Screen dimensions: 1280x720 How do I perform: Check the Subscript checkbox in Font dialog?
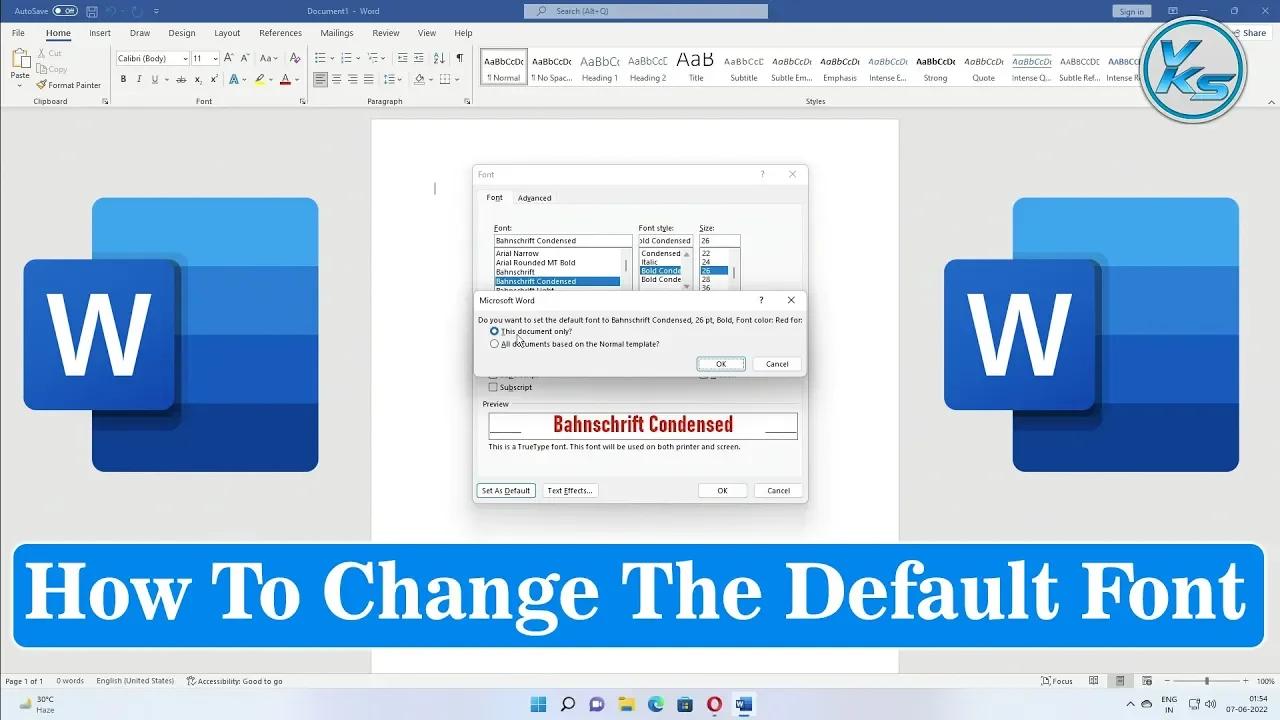point(493,387)
